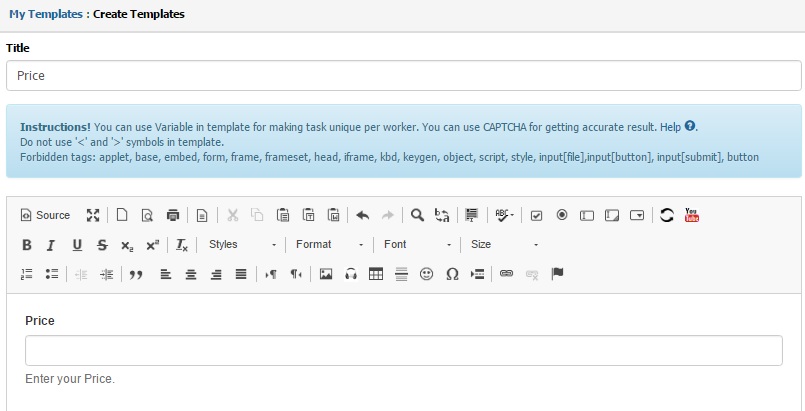This screenshot has width=805, height=411.
Task: Click the Remove Format icon
Action: pos(182,245)
